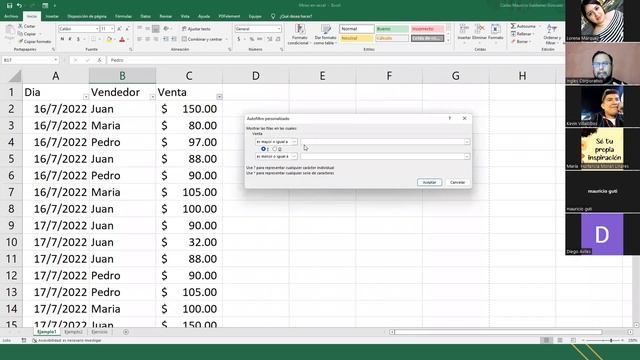Click the accounting currency $ icon
This screenshot has height=360, width=640.
click(239, 39)
